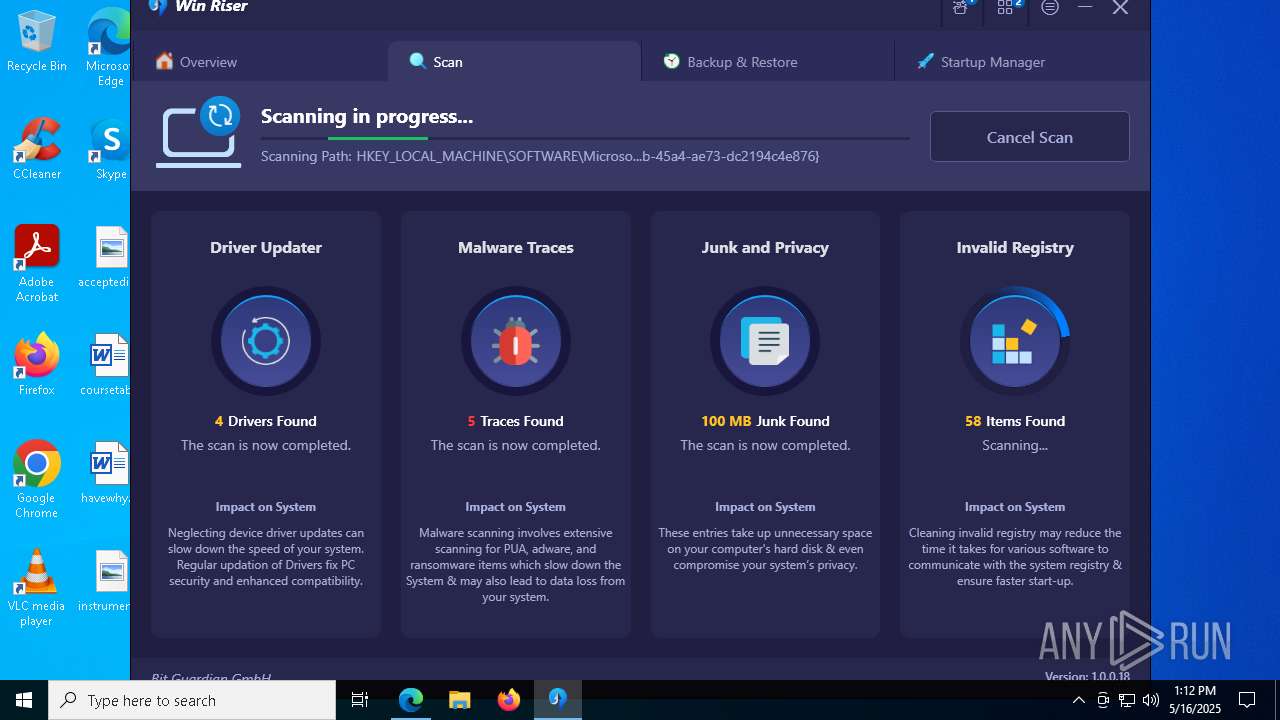Click the Junk and Privacy heading

pyautogui.click(x=765, y=247)
